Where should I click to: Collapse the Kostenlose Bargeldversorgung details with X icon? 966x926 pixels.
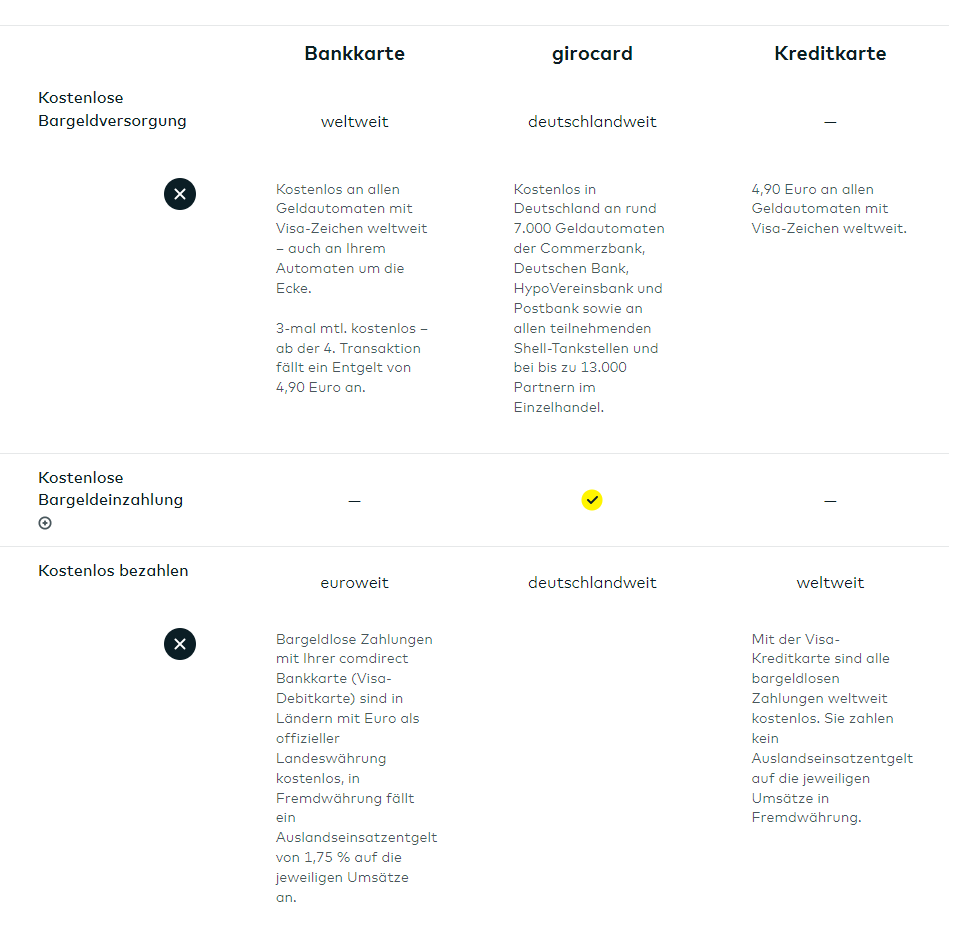[180, 194]
